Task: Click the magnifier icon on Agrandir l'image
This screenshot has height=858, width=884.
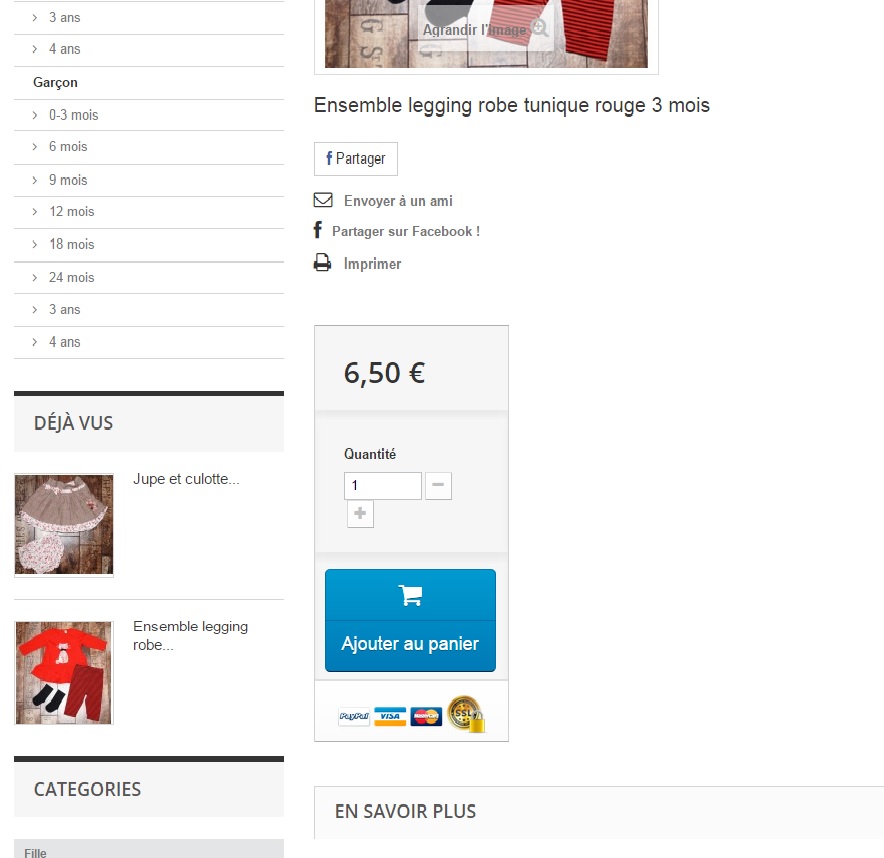Action: coord(540,28)
